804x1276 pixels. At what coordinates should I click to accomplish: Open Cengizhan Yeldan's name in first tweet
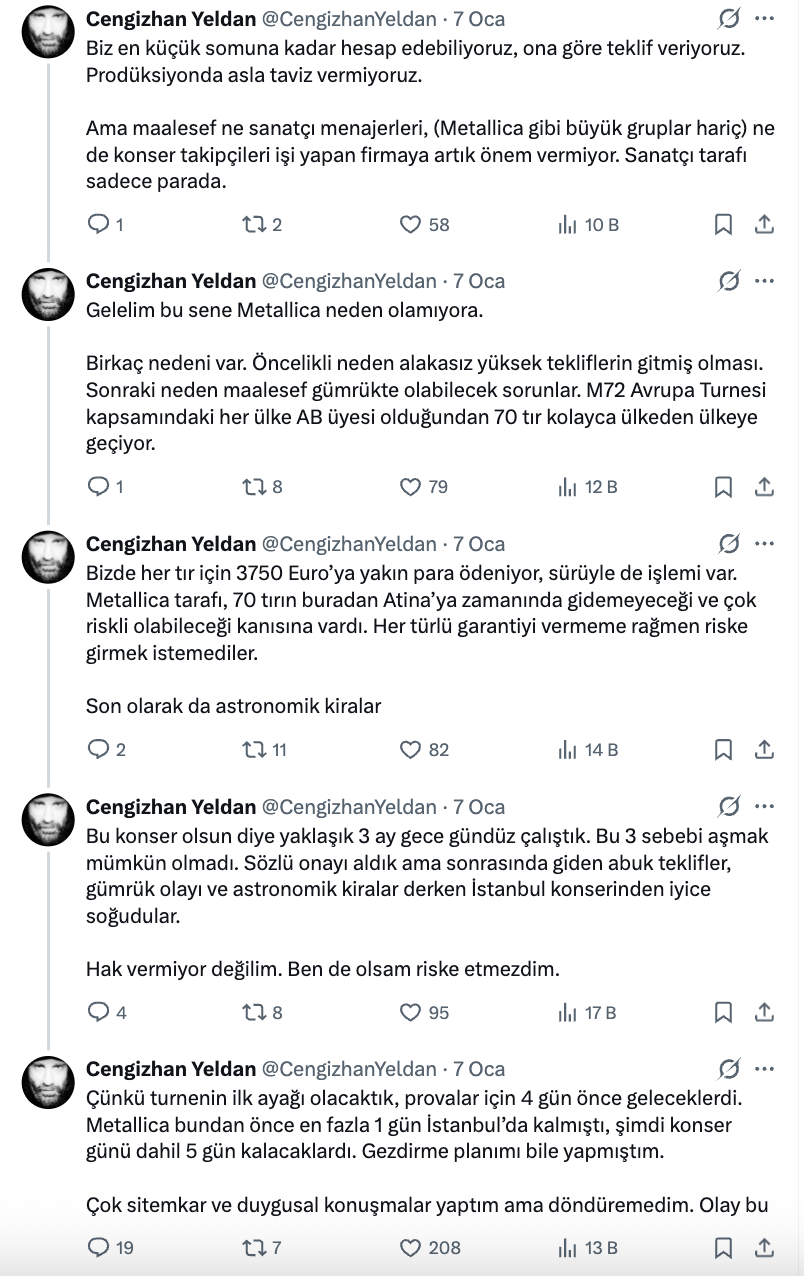[171, 19]
